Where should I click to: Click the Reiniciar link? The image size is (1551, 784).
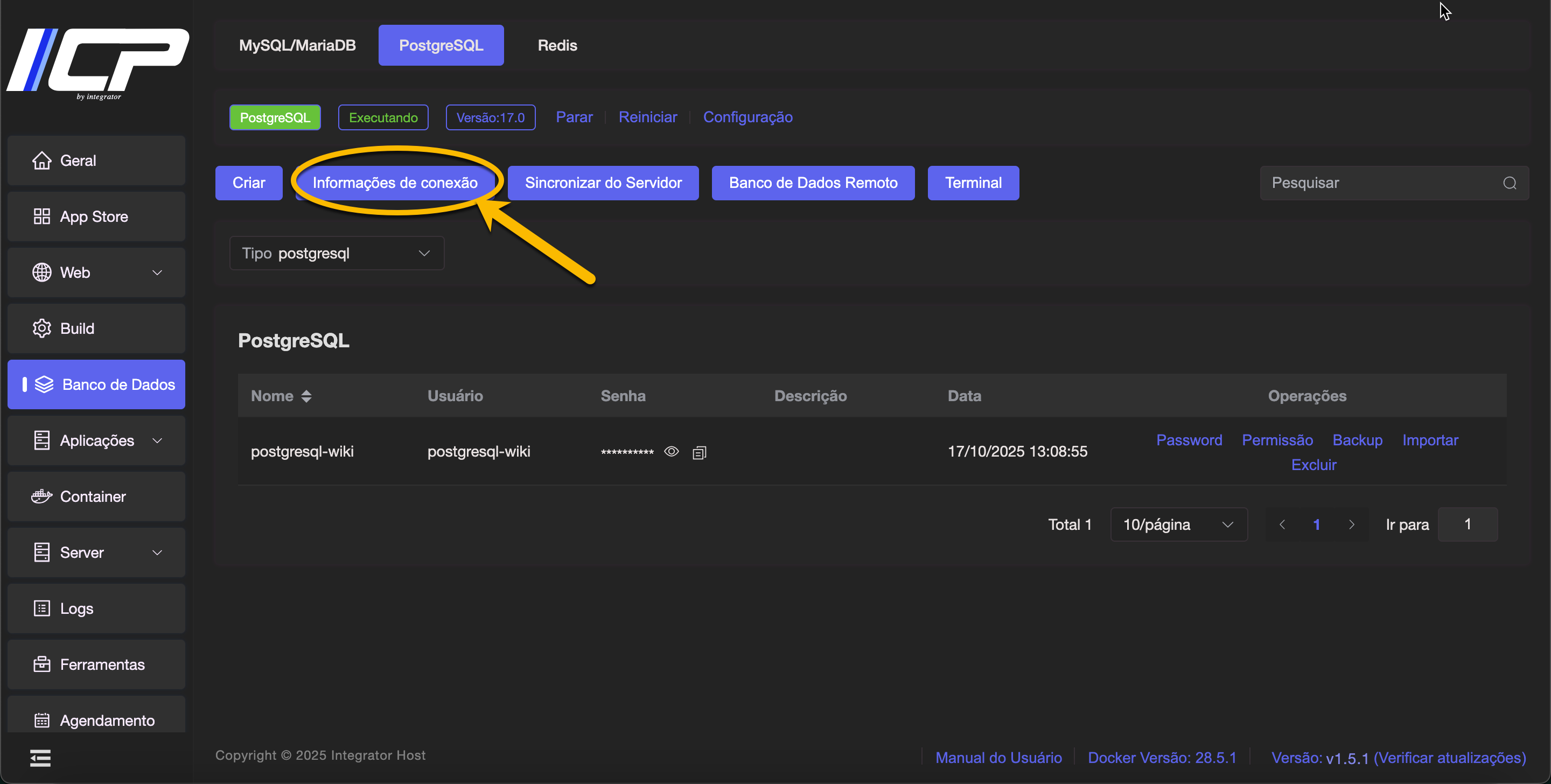648,117
